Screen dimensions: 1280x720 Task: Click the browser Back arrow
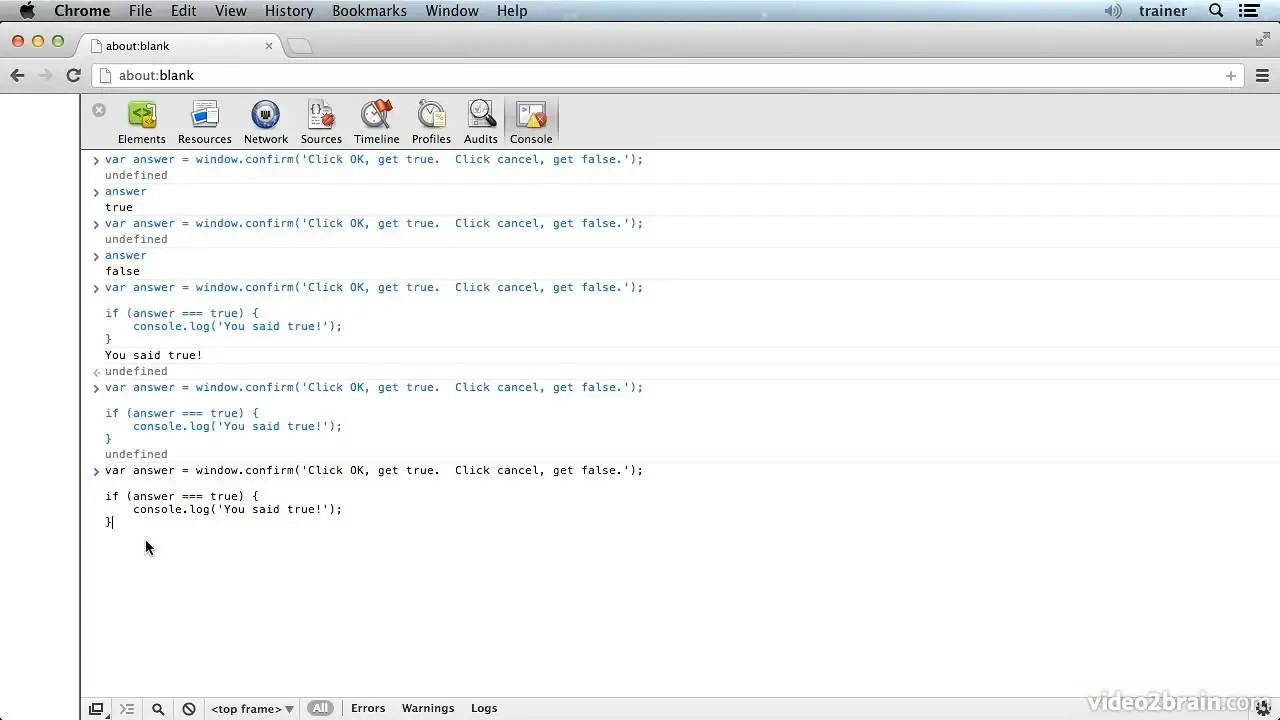[17, 75]
